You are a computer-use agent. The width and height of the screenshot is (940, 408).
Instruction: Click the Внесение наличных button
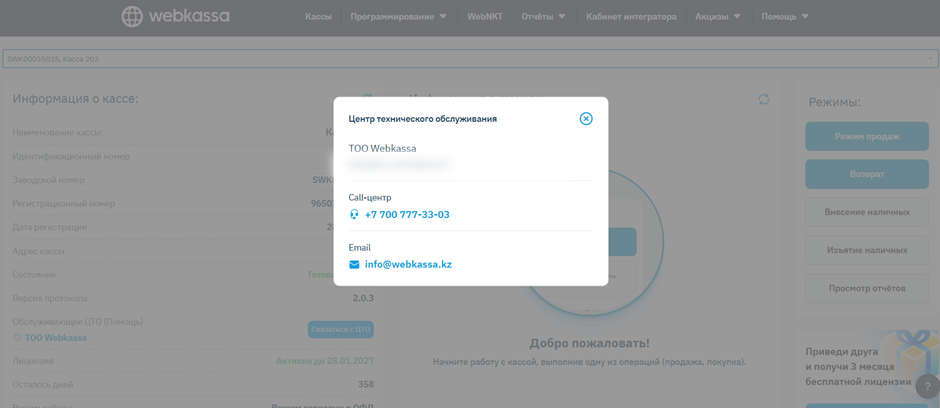tap(867, 212)
